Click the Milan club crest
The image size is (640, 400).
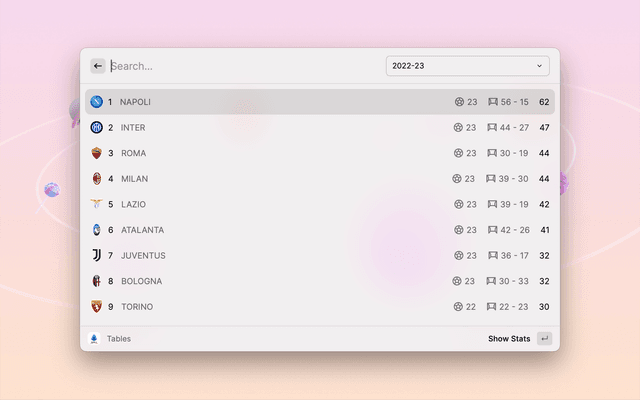(97, 179)
